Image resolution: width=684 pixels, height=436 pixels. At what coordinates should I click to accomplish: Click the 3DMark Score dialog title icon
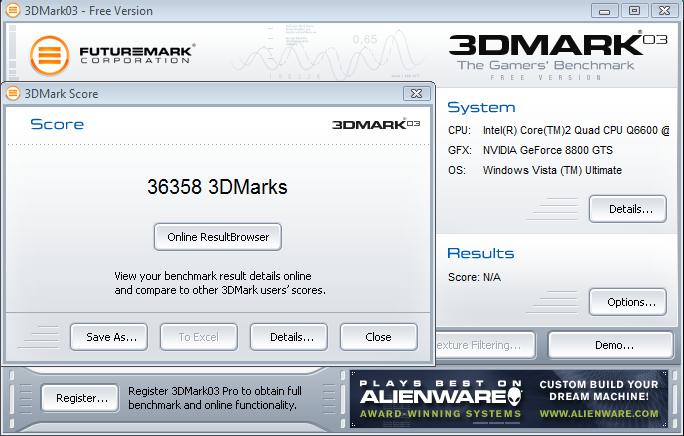click(x=13, y=93)
